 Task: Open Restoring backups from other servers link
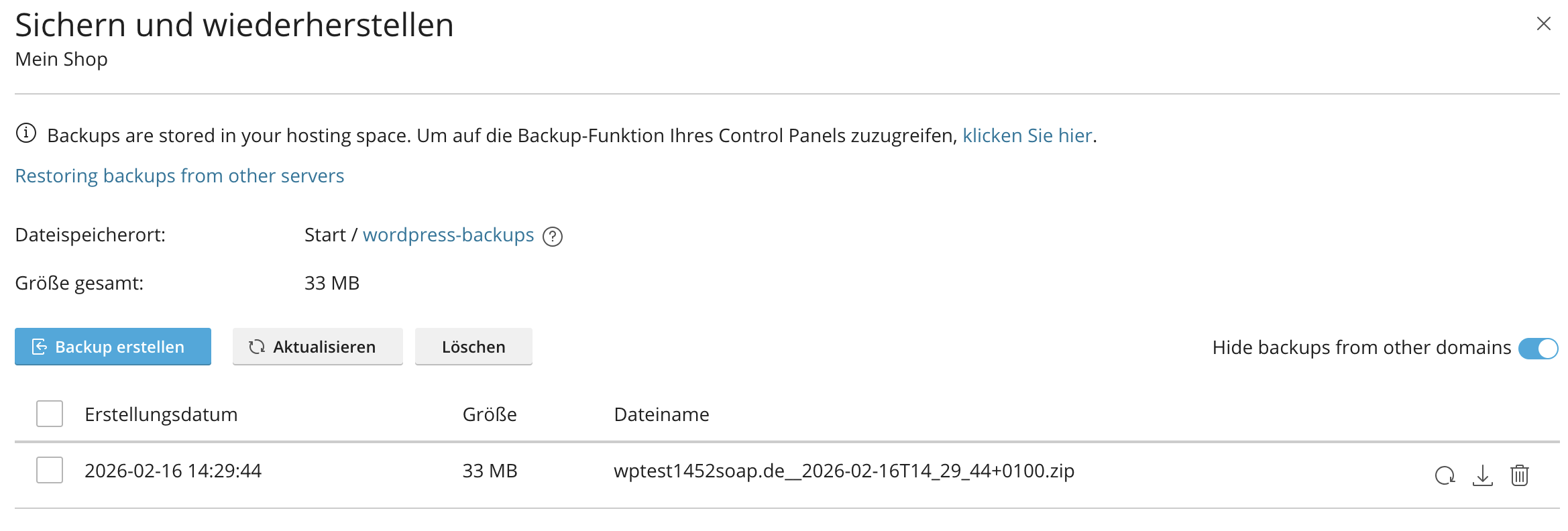click(179, 176)
